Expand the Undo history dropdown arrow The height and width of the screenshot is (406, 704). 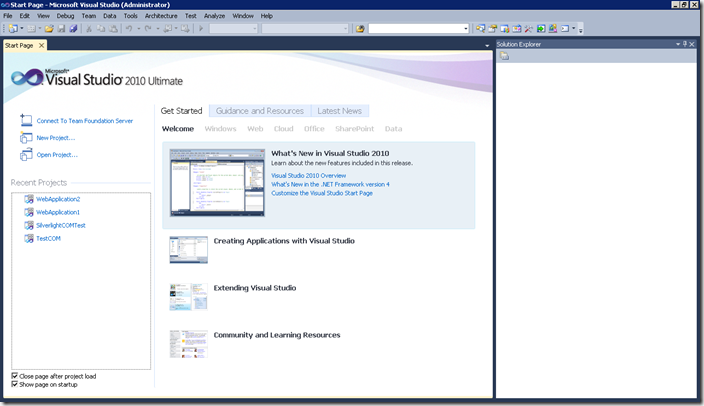point(139,29)
